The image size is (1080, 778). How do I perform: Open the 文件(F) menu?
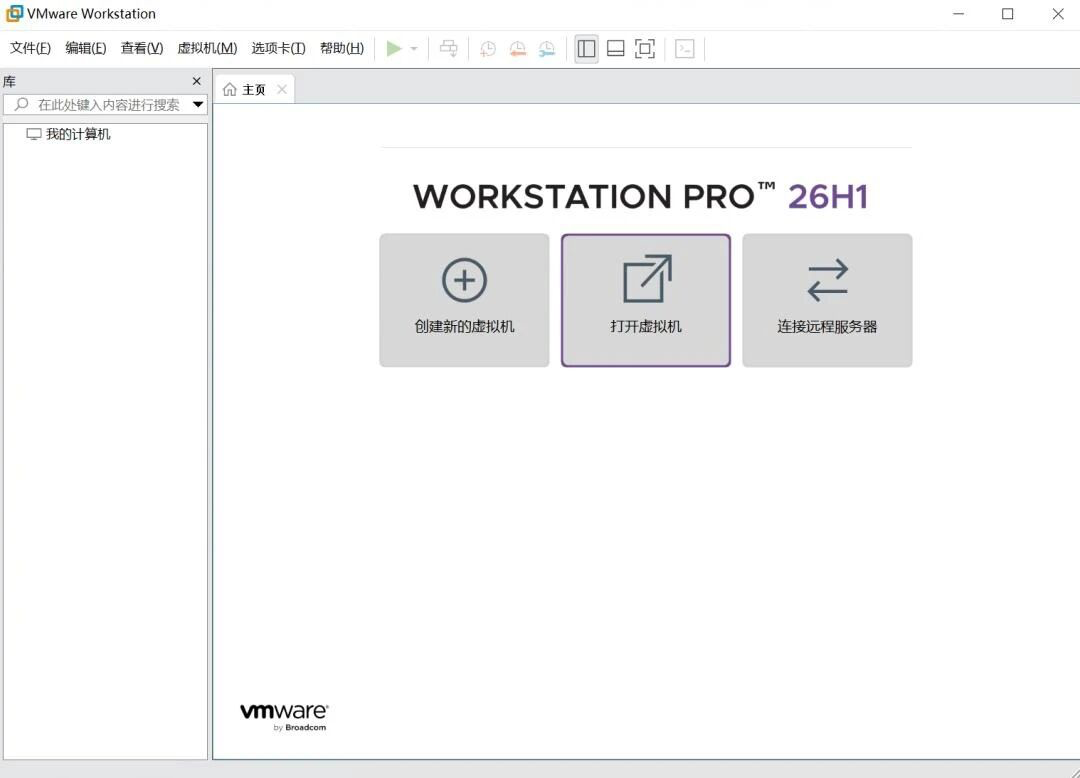(x=30, y=48)
